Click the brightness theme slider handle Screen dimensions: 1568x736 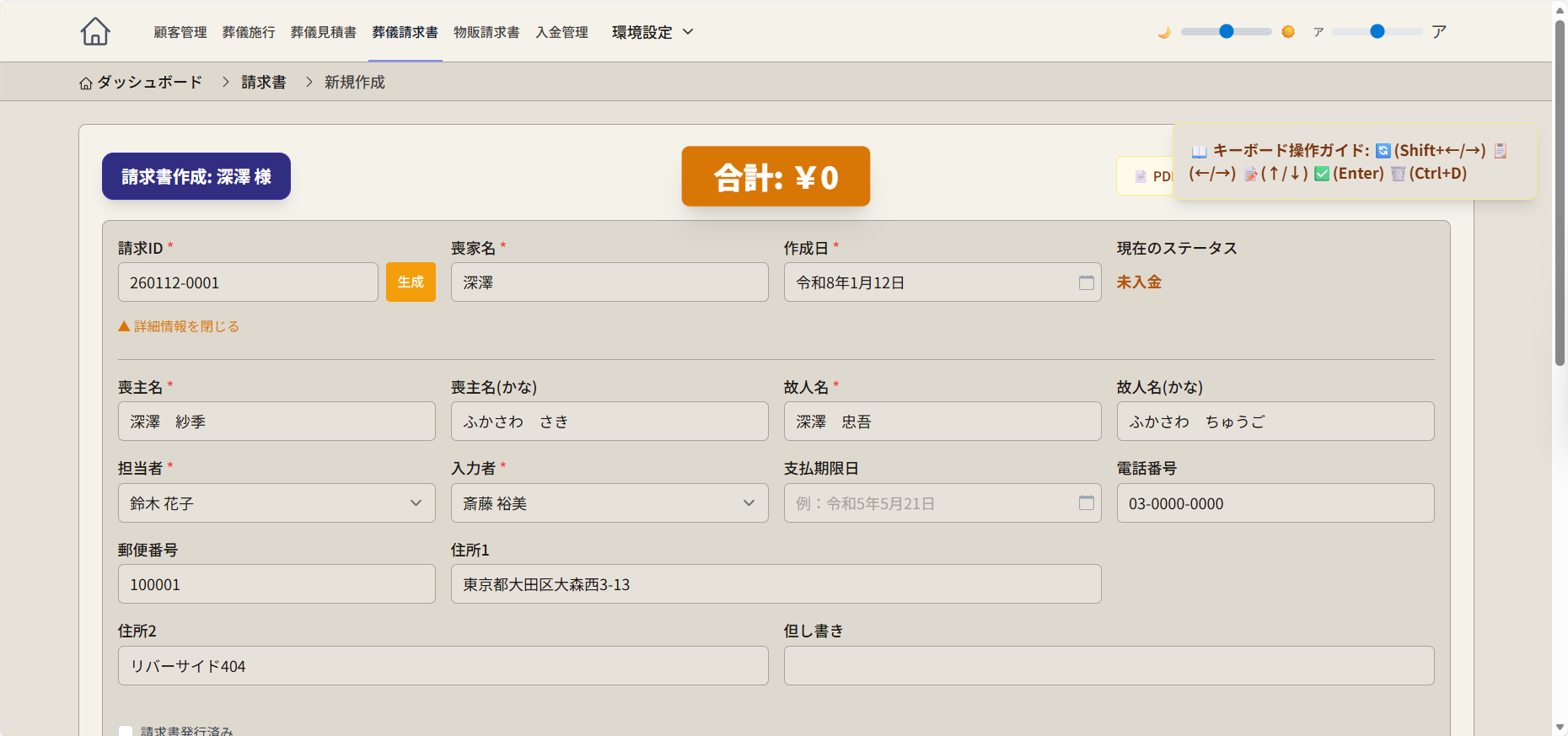pyautogui.click(x=1227, y=31)
